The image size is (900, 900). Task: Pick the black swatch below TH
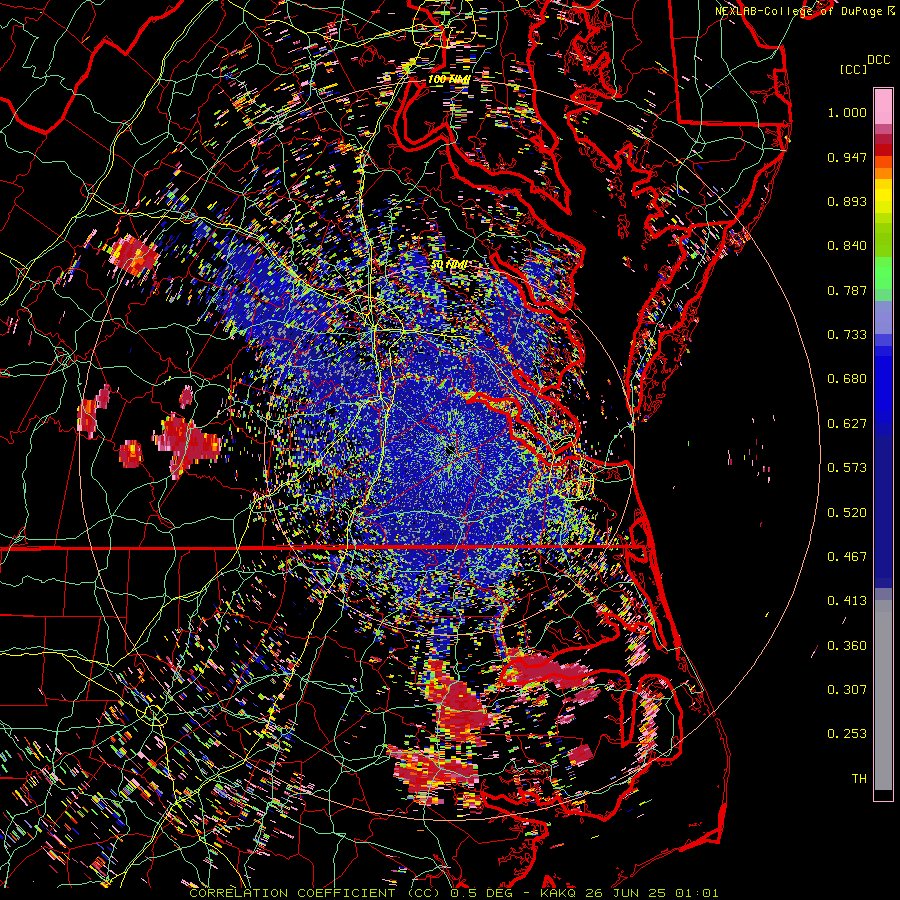[883, 795]
